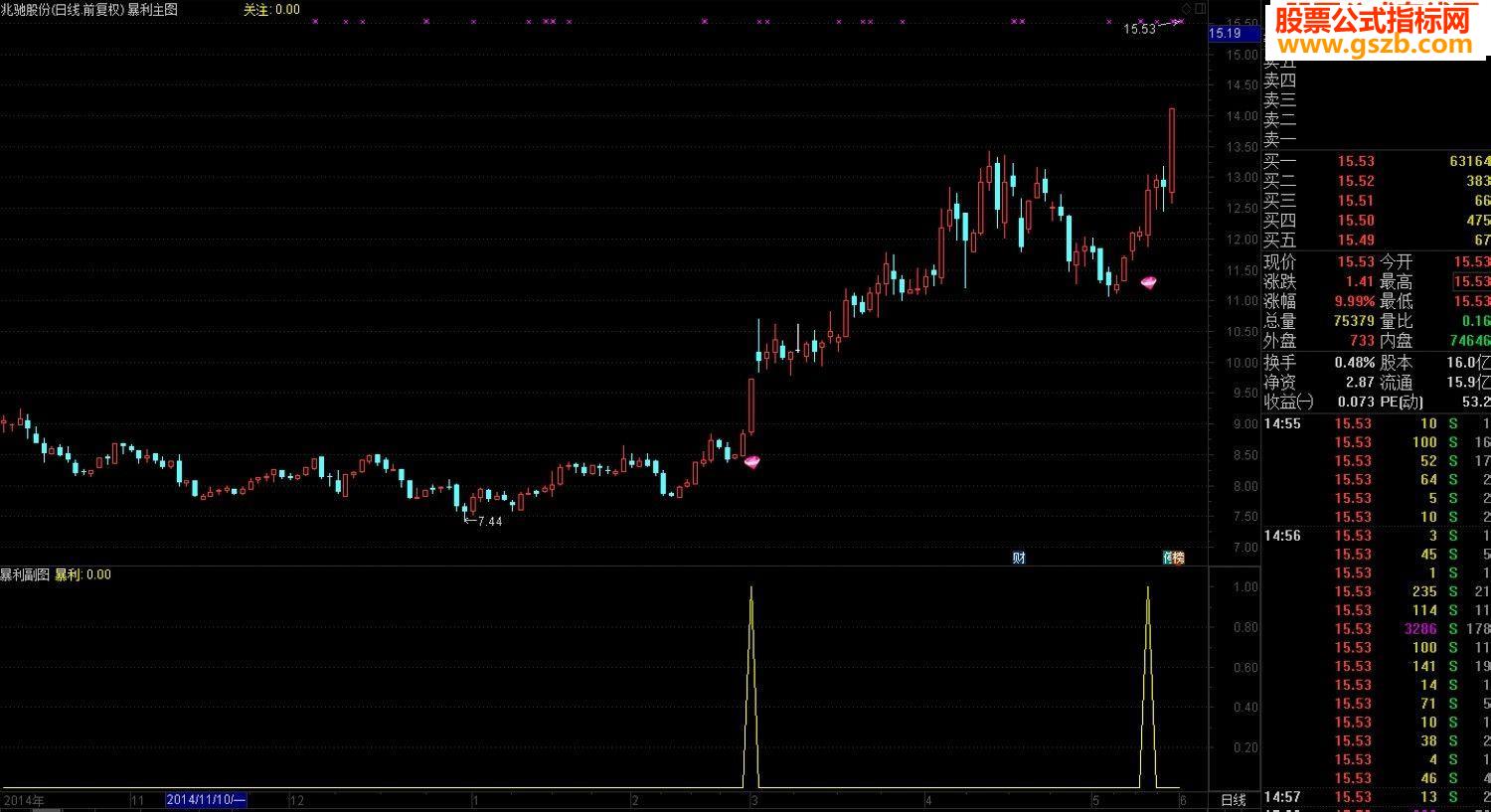Click the 关注: 0.00 indicator value
The image size is (1491, 812).
271,9
